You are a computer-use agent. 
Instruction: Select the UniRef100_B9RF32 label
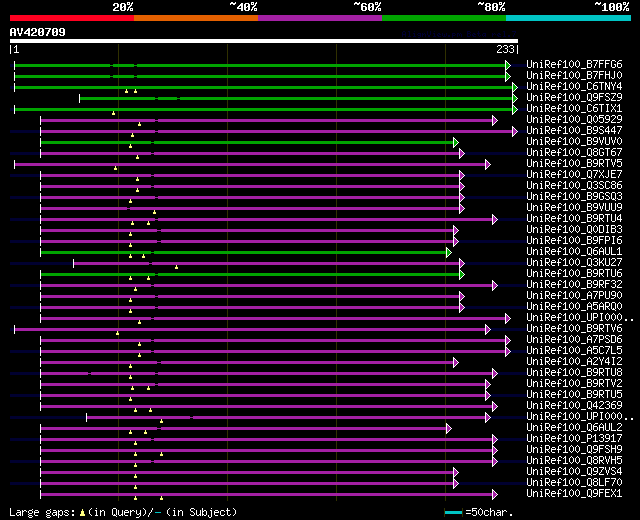pyautogui.click(x=574, y=285)
